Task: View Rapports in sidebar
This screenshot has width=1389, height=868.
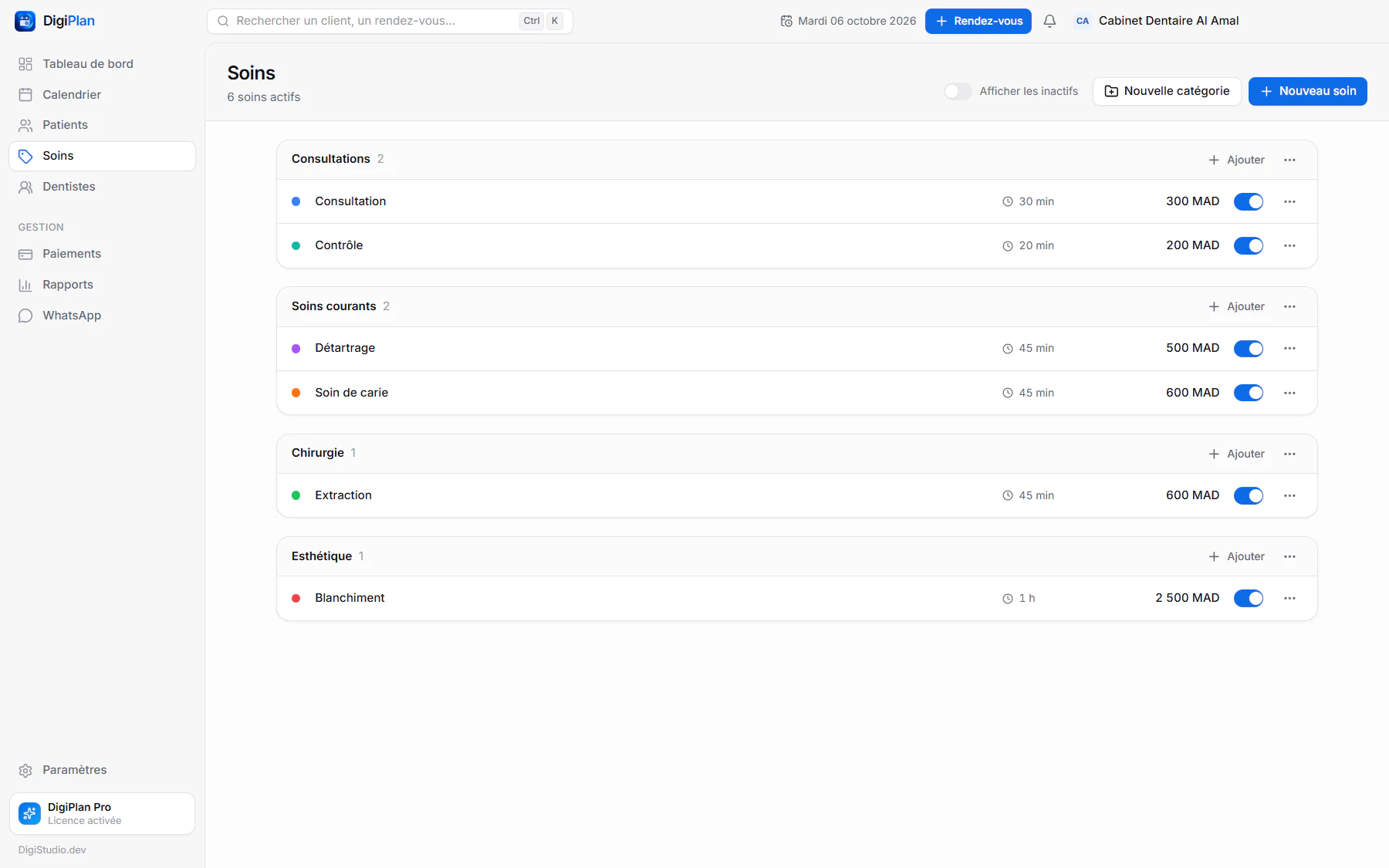Action: (x=102, y=285)
